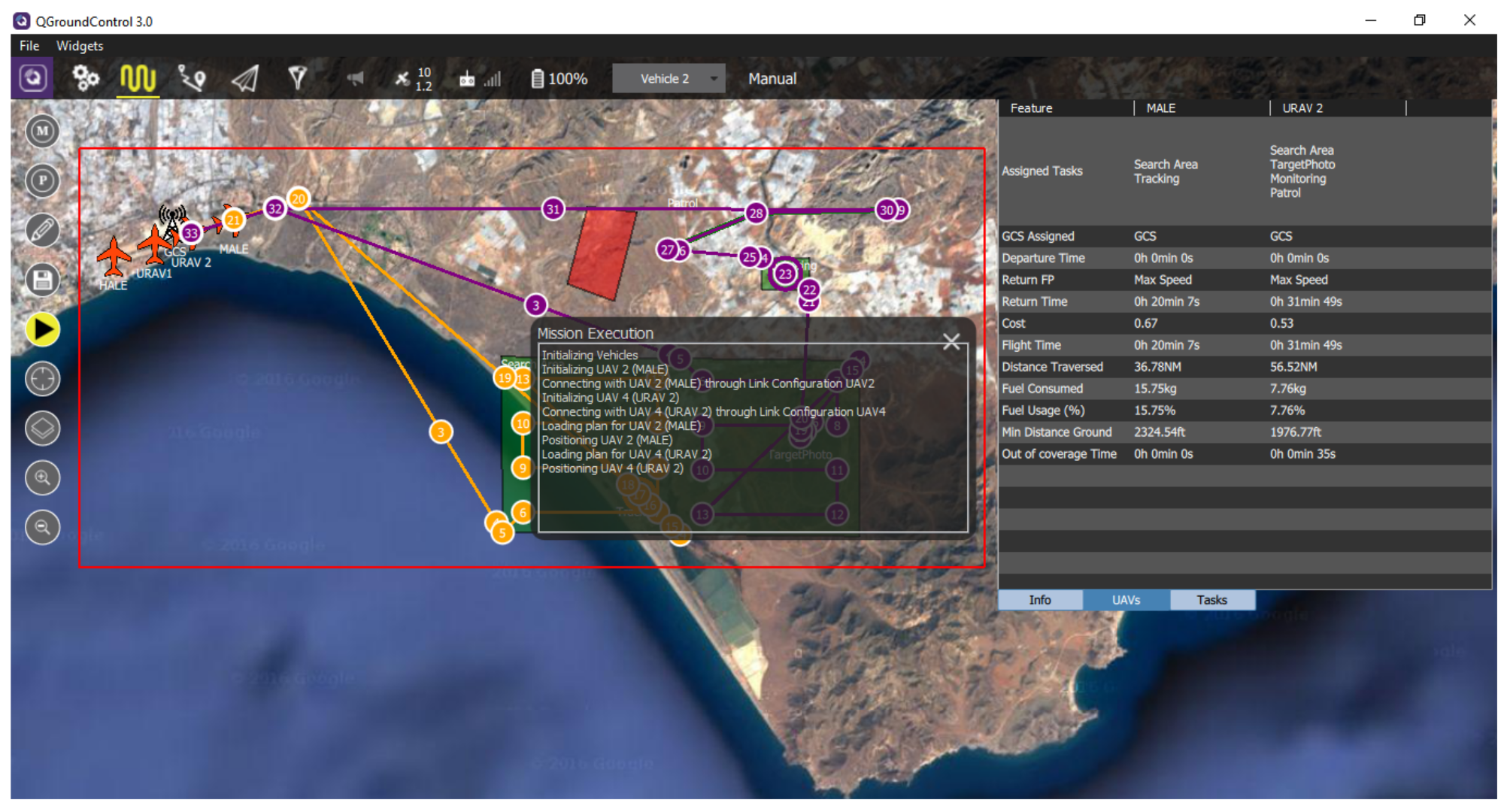Open the Widgets menu
This screenshot has height=812, width=1504.
(x=80, y=46)
